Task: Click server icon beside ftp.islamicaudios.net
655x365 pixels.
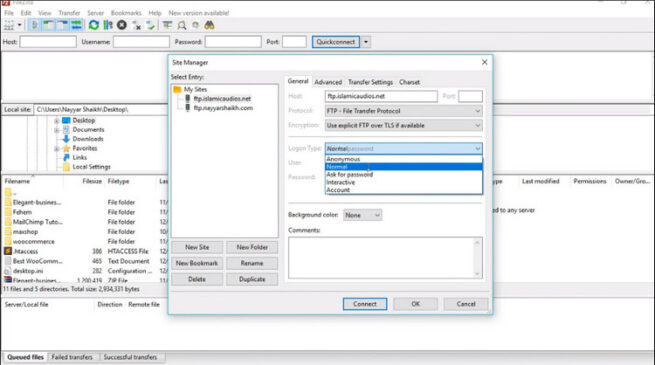Action: pyautogui.click(x=188, y=99)
